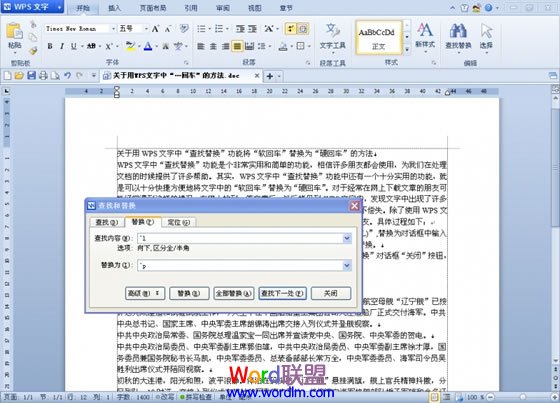Click the 关闭 button in dialog
This screenshot has width=560, height=403.
[331, 293]
